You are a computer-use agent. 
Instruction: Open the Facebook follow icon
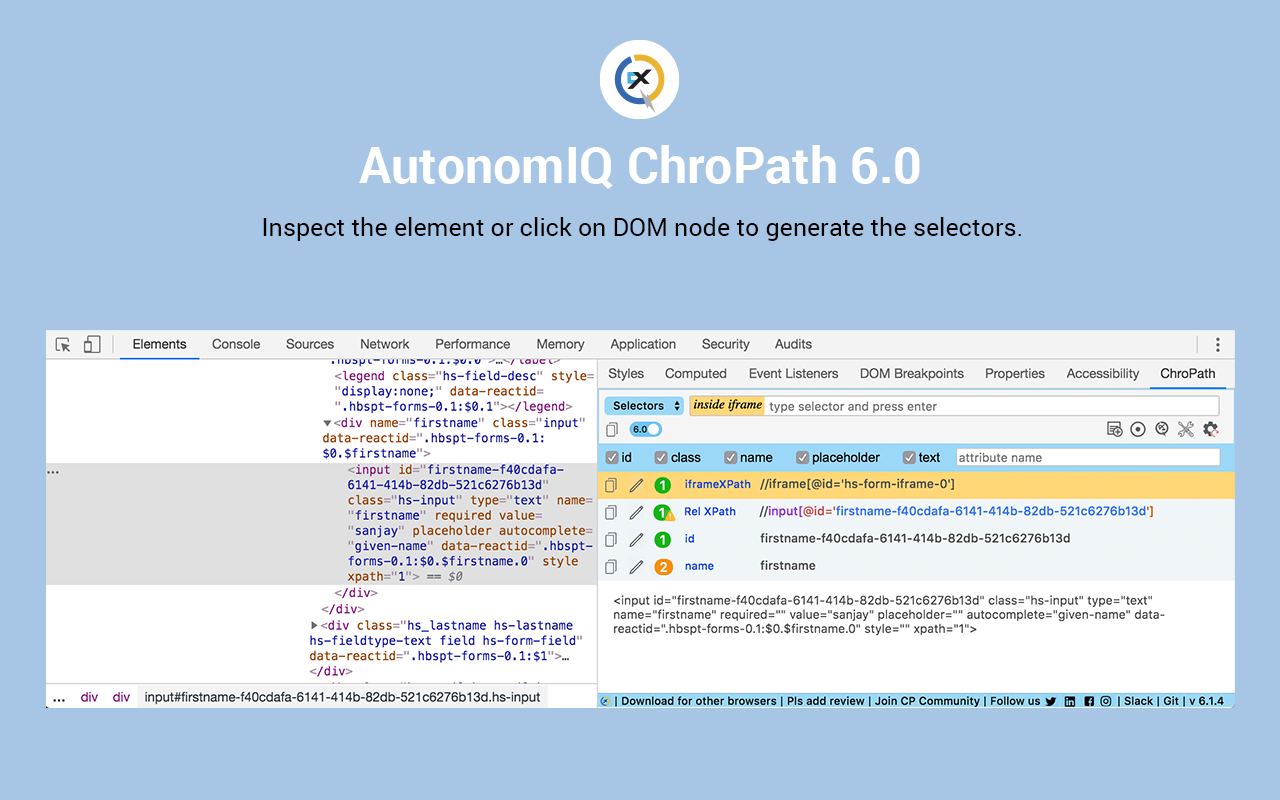click(x=1089, y=701)
